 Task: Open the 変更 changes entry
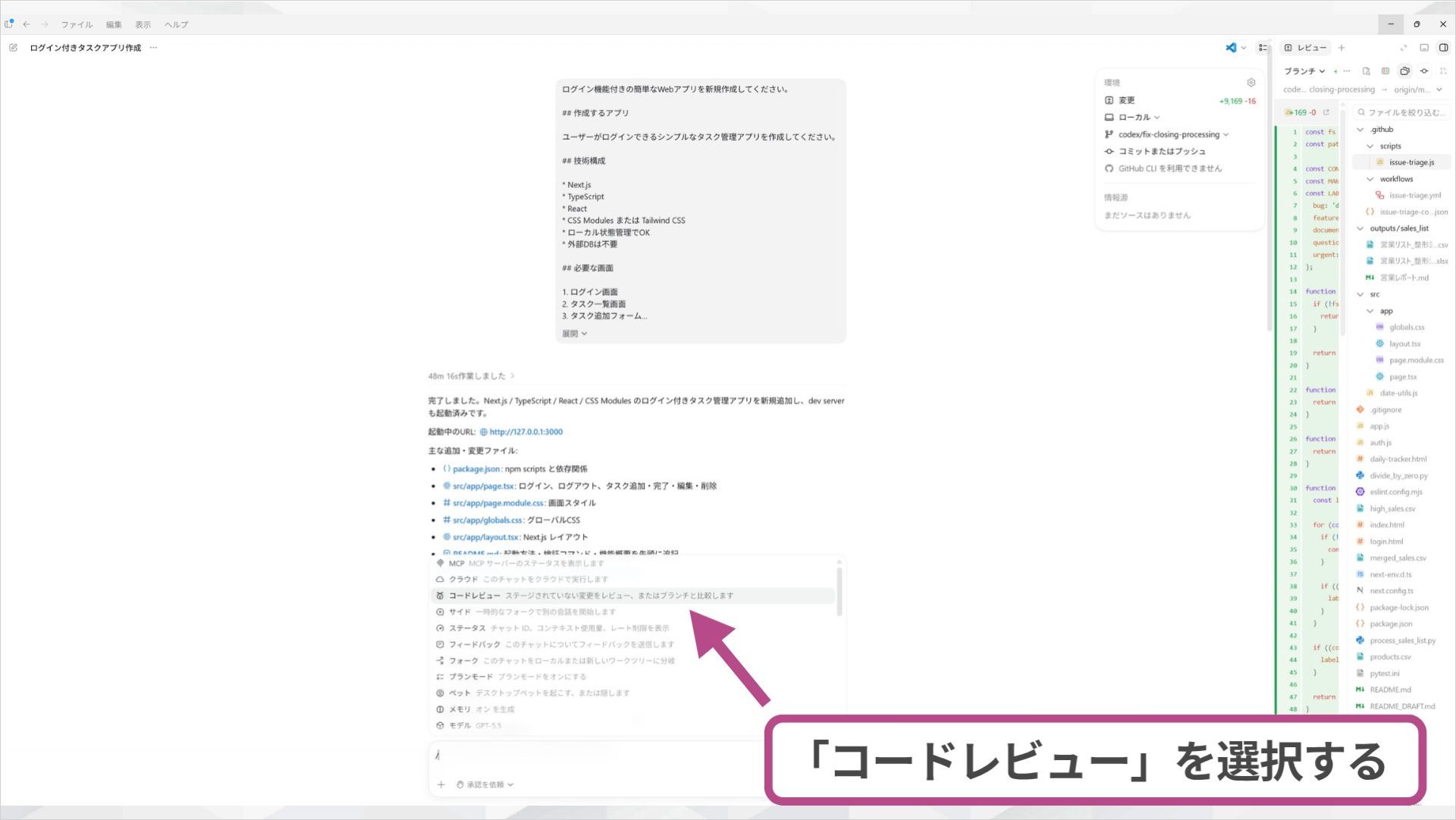tap(1180, 100)
